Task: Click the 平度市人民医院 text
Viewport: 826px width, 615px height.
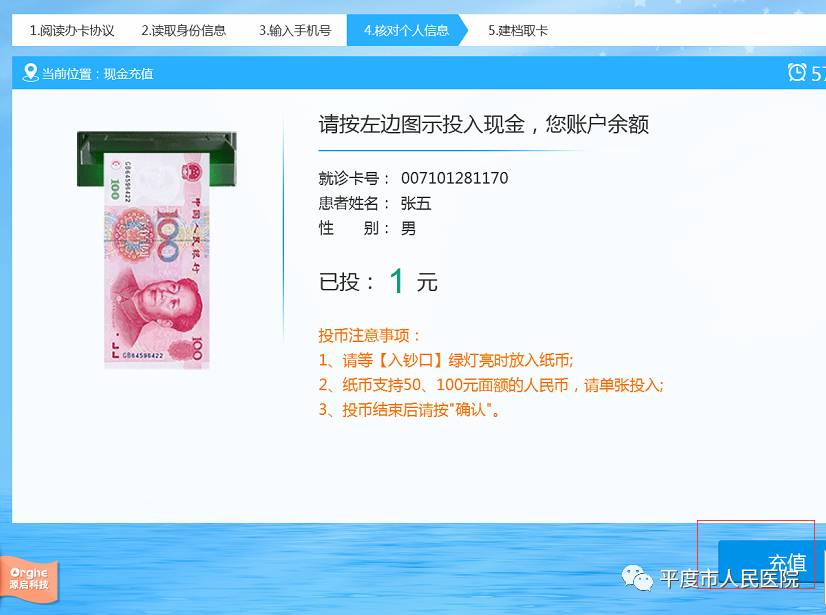Action: 730,579
